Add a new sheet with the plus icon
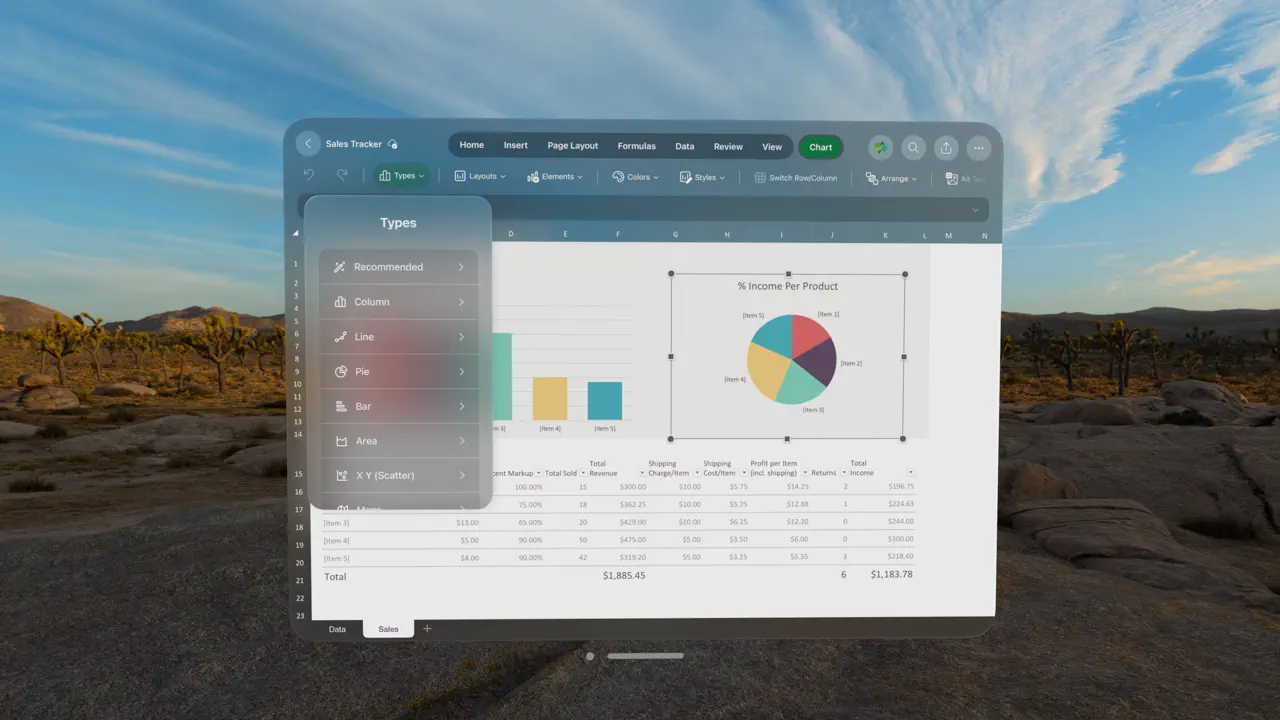This screenshot has width=1280, height=720. pyautogui.click(x=427, y=629)
